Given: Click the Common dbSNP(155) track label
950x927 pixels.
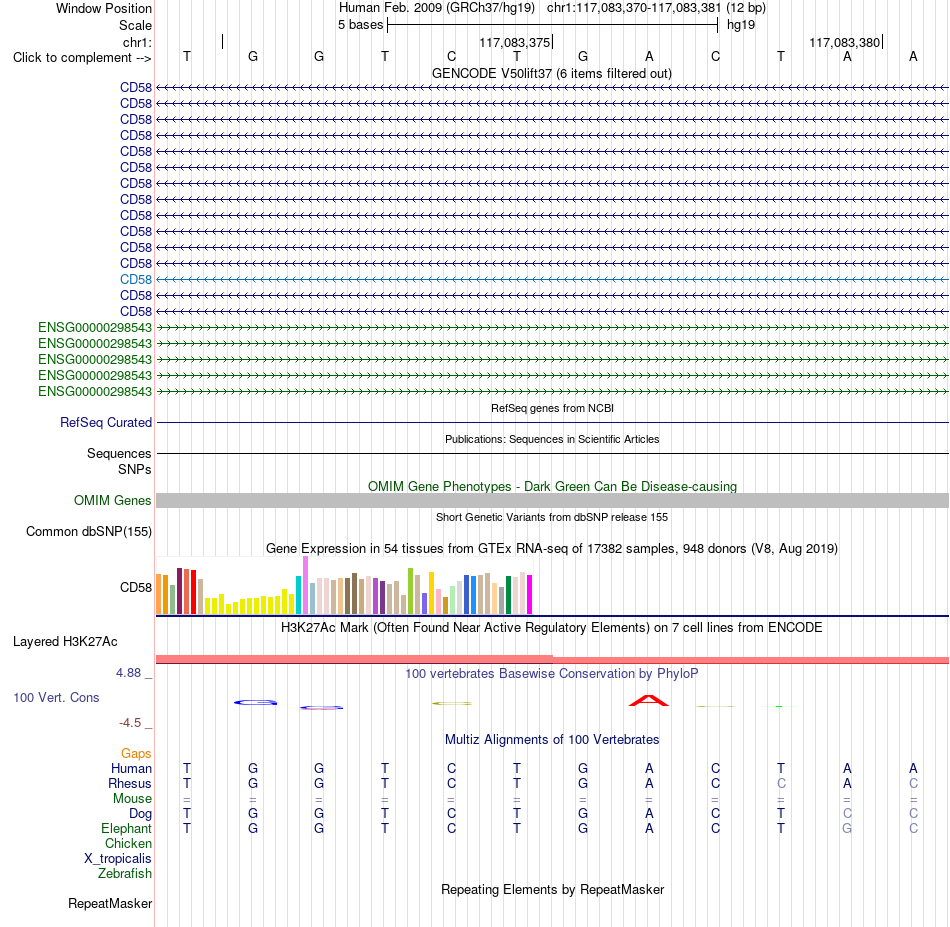Looking at the screenshot, I should 88,531.
